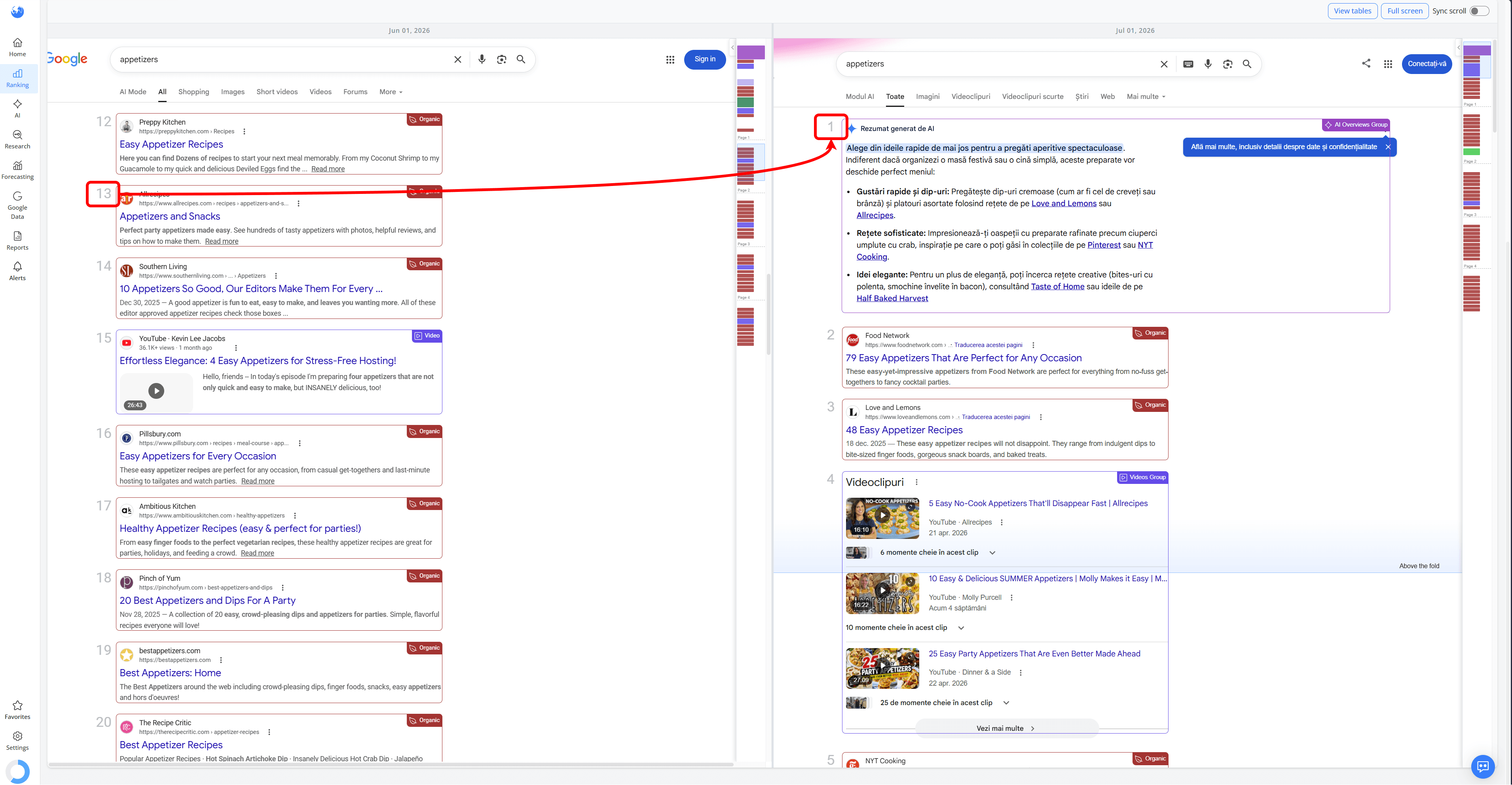
Task: Open Alerts in the sidebar
Action: click(x=17, y=271)
